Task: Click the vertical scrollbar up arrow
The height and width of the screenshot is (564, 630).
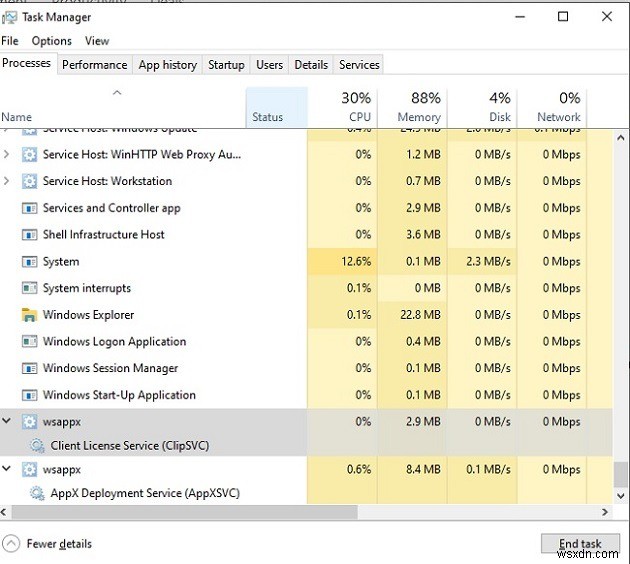Action: point(621,138)
